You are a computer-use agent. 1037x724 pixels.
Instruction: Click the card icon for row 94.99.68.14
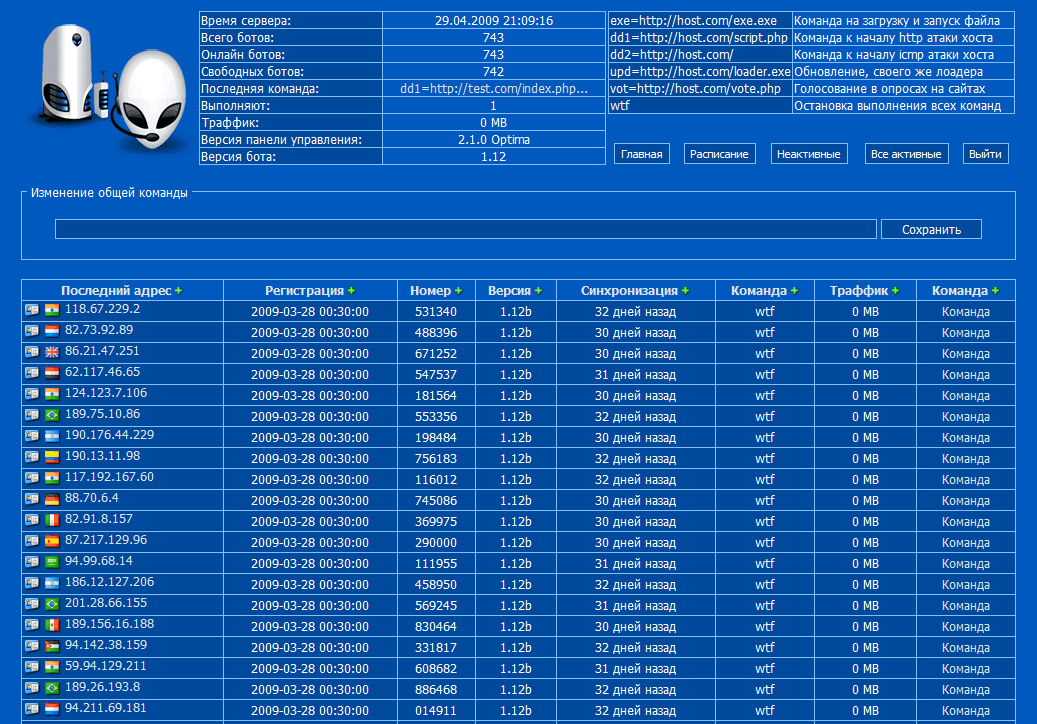tap(32, 561)
